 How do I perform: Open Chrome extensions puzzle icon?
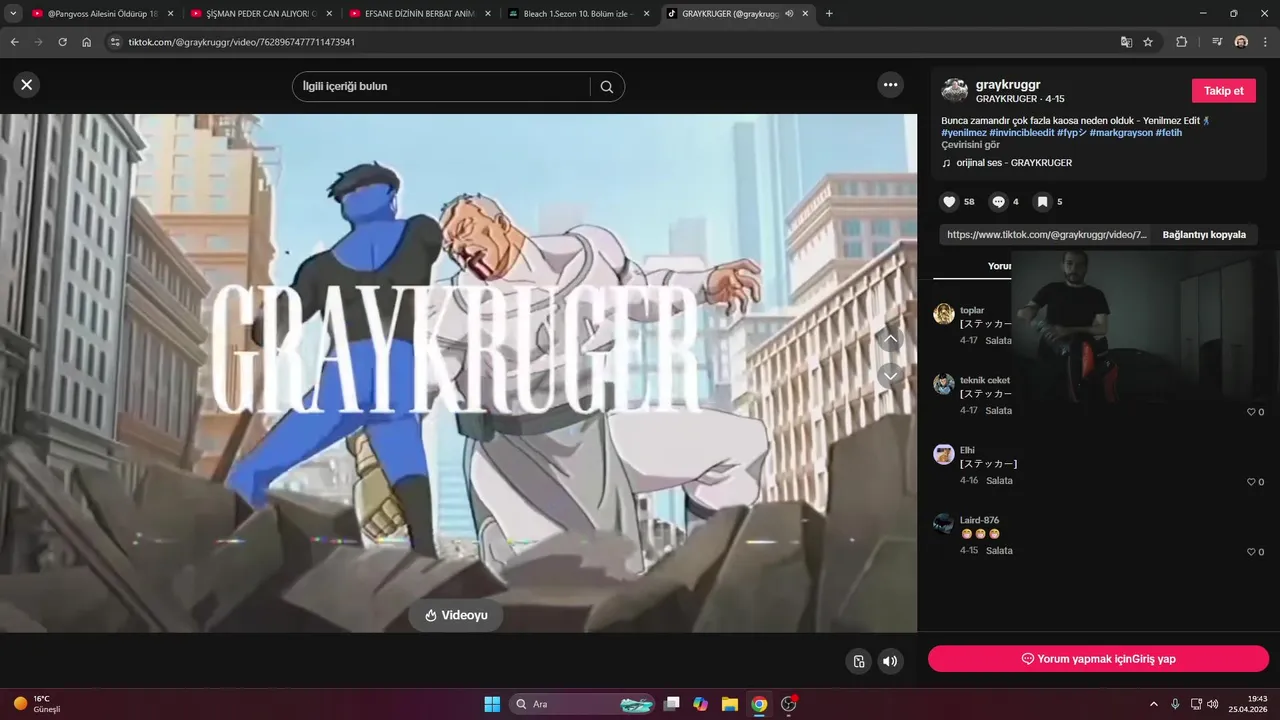click(1182, 42)
